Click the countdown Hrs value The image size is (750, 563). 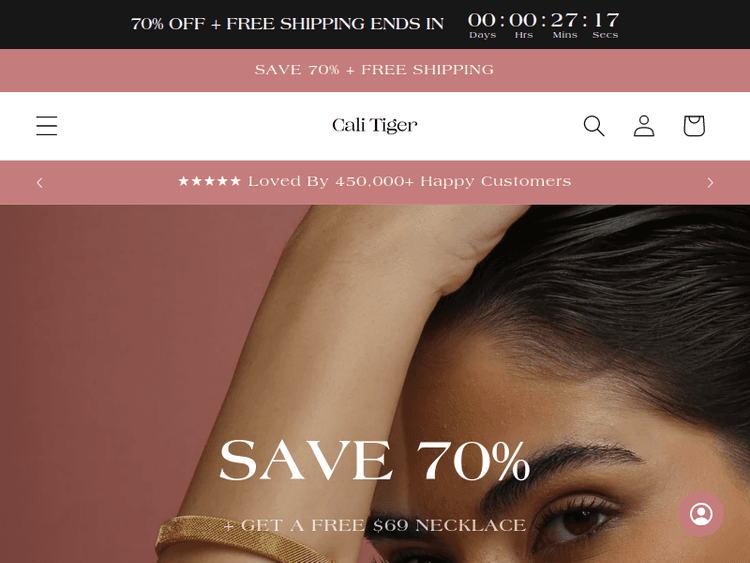coord(523,21)
